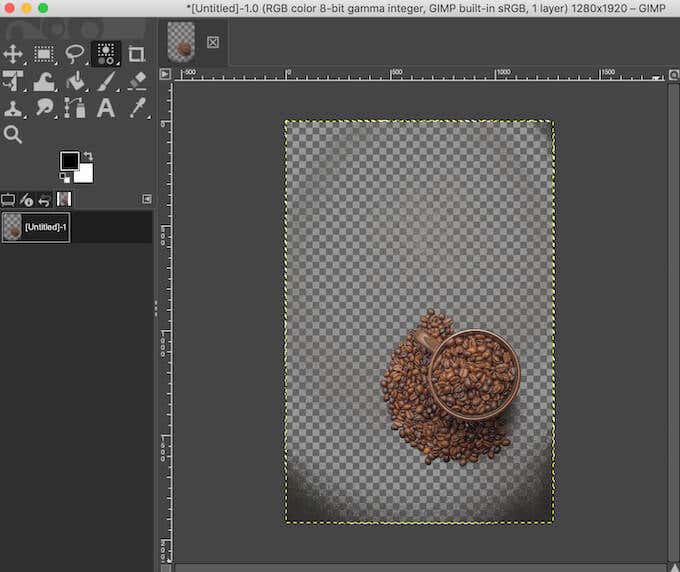Open the foreground color black swatch
Image resolution: width=680 pixels, height=572 pixels.
tap(69, 161)
